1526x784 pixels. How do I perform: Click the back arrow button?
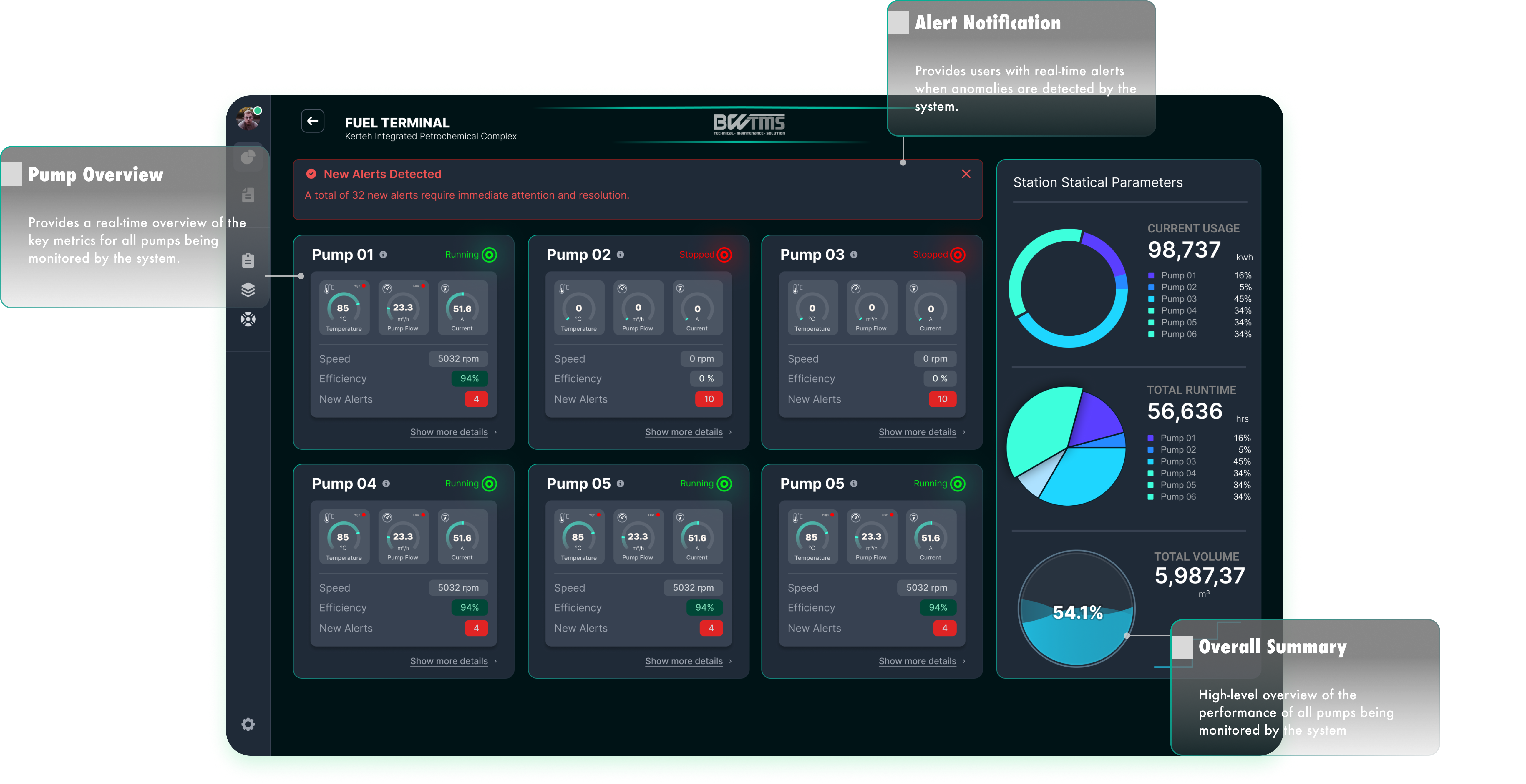[x=313, y=121]
